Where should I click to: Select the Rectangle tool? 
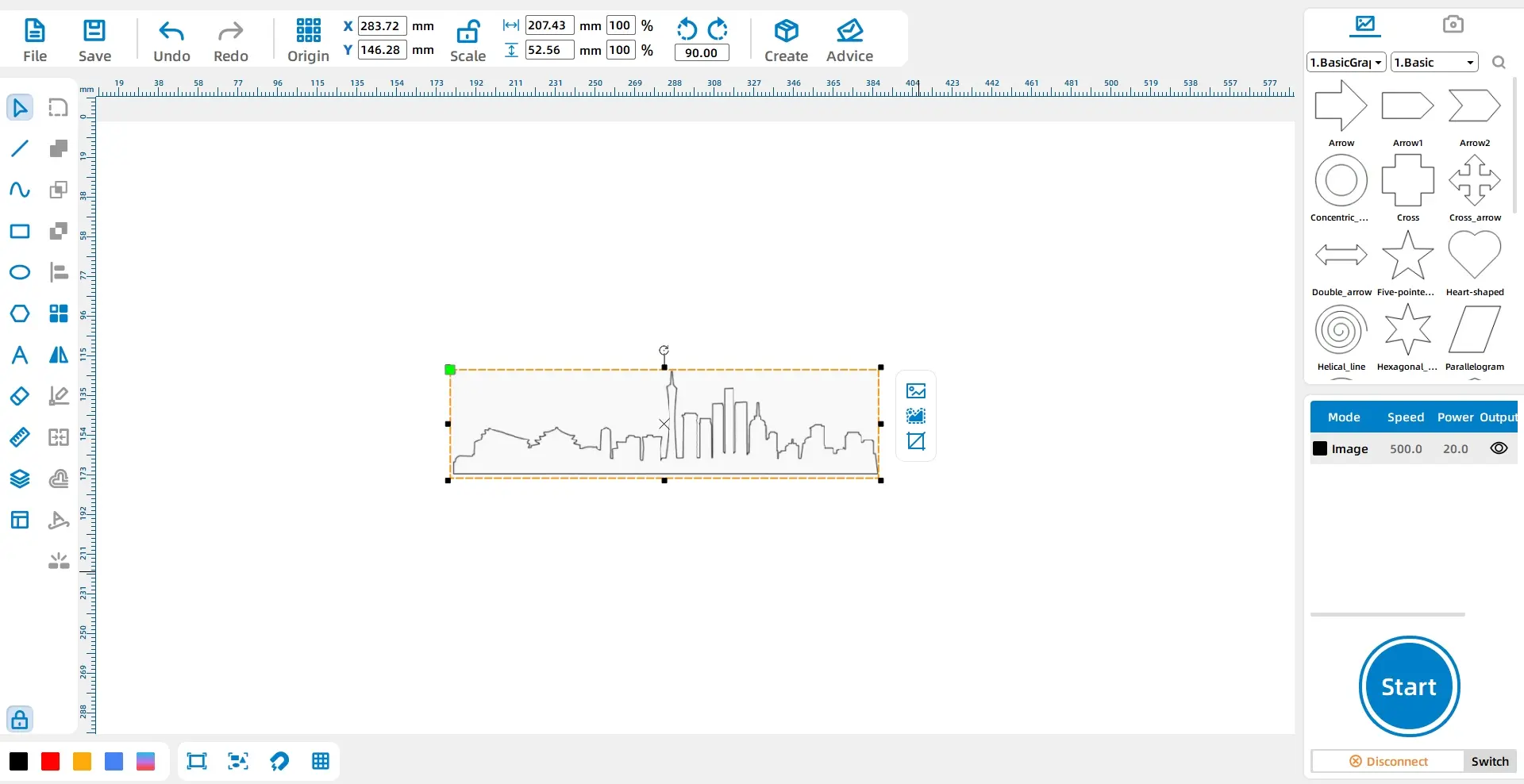(x=20, y=231)
